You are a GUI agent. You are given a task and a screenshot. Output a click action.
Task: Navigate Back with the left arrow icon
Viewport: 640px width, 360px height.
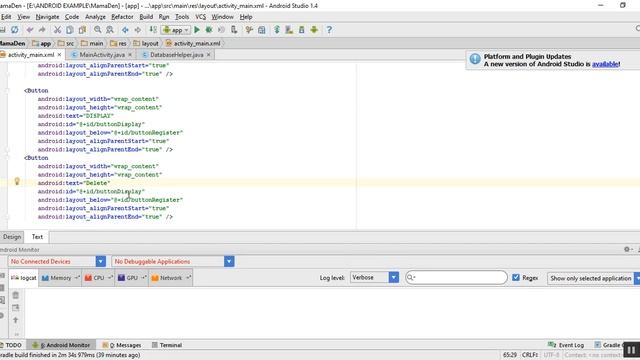[x=125, y=30]
